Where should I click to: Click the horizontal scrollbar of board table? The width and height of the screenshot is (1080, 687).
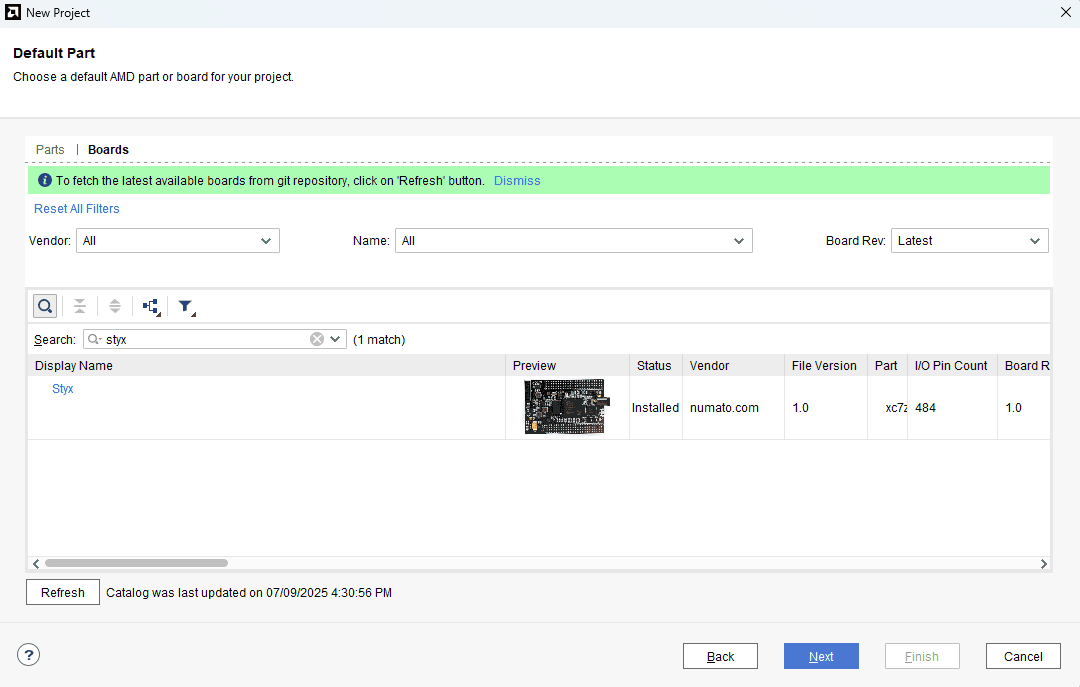(136, 563)
